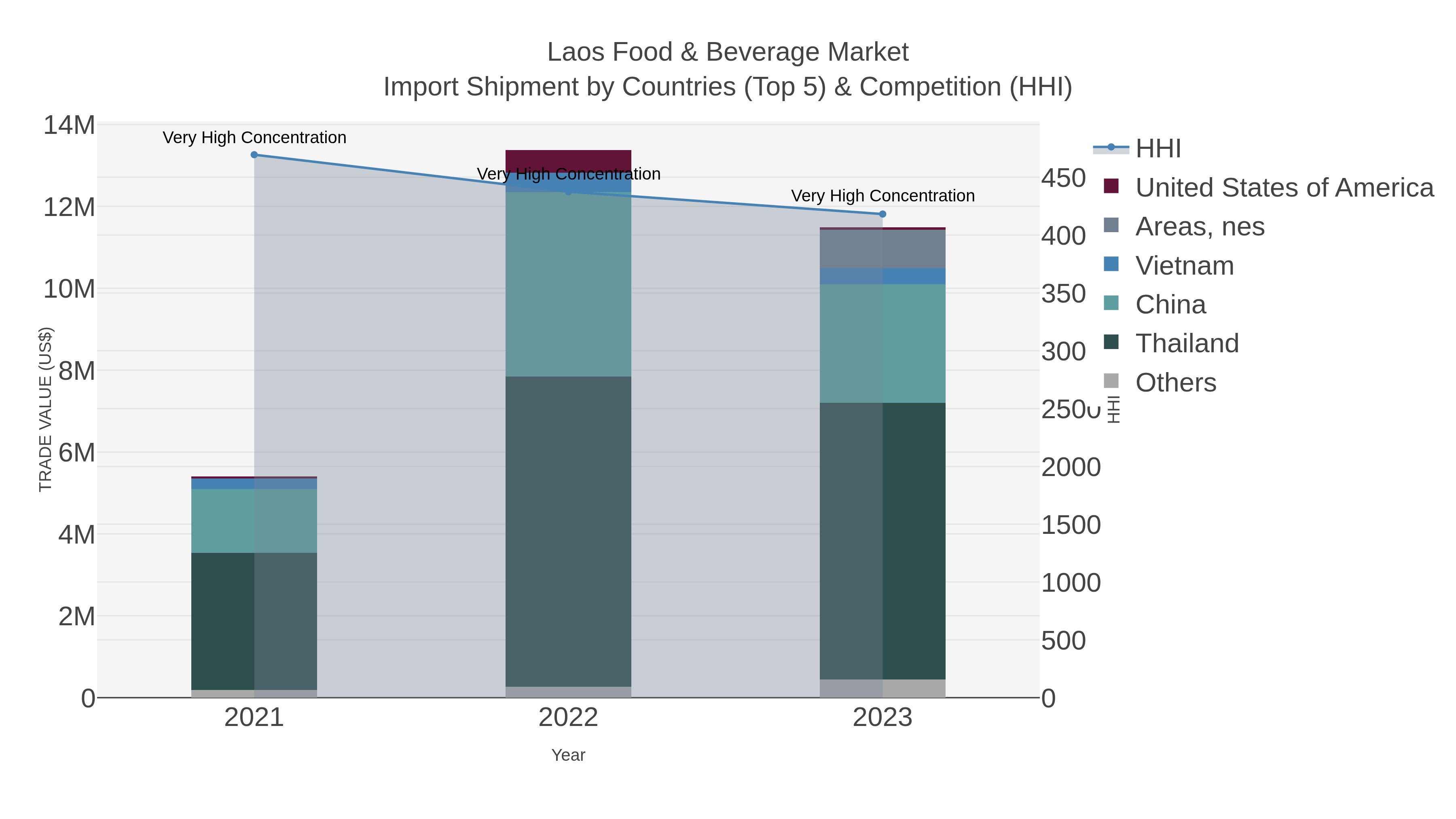Toggle the Thailand legend entry

click(x=1171, y=343)
